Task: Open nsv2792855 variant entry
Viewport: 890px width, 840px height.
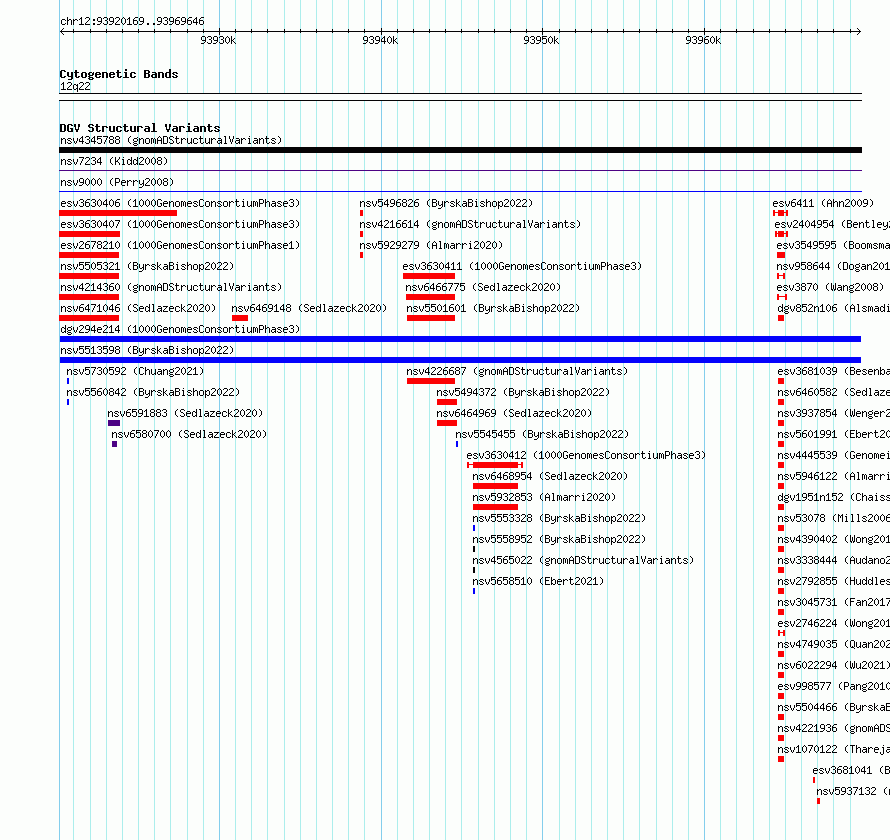Action: tap(834, 581)
